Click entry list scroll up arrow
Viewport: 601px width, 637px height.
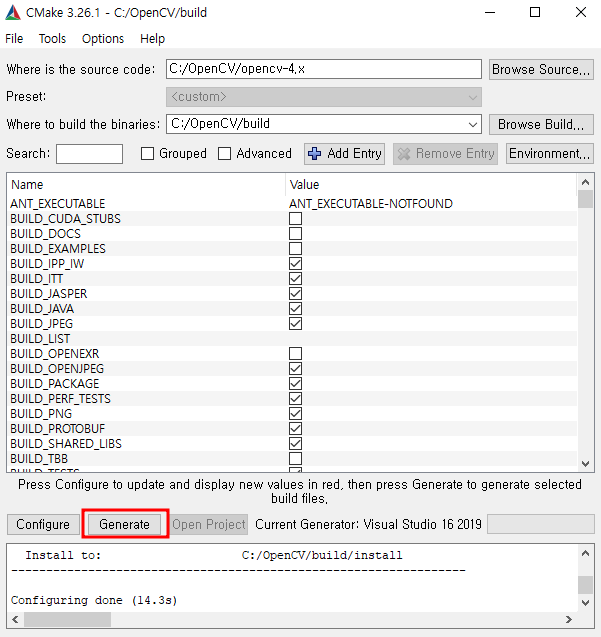pyautogui.click(x=586, y=182)
